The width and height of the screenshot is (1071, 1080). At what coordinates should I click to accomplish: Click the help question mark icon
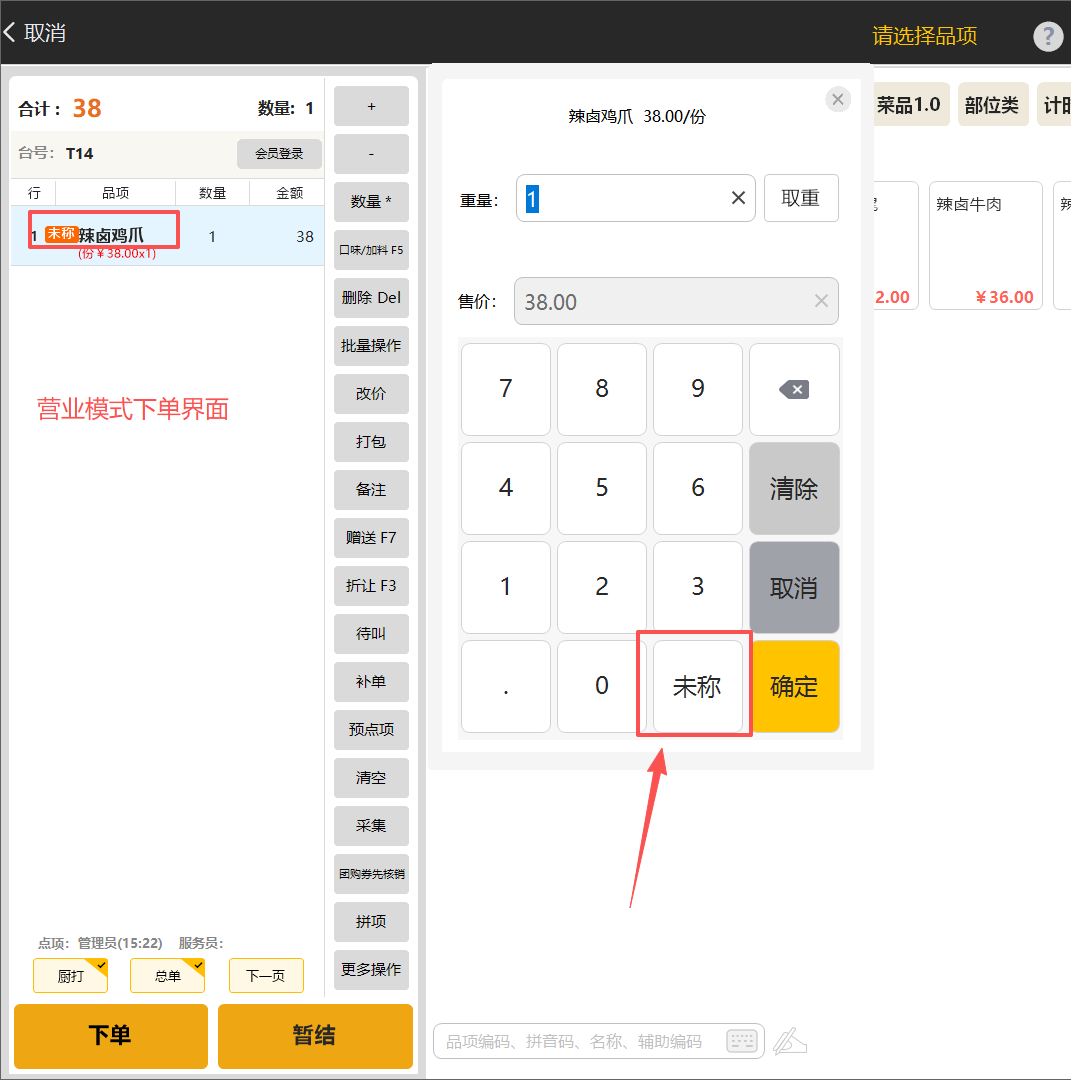coord(1047,37)
